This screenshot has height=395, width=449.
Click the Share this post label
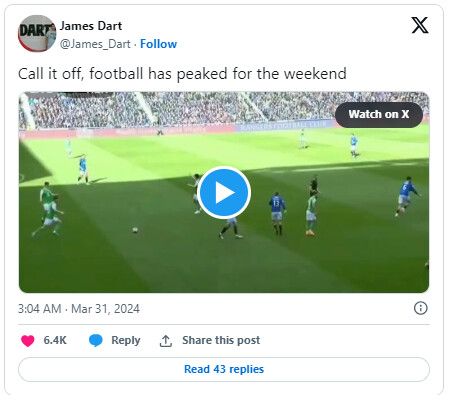221,340
